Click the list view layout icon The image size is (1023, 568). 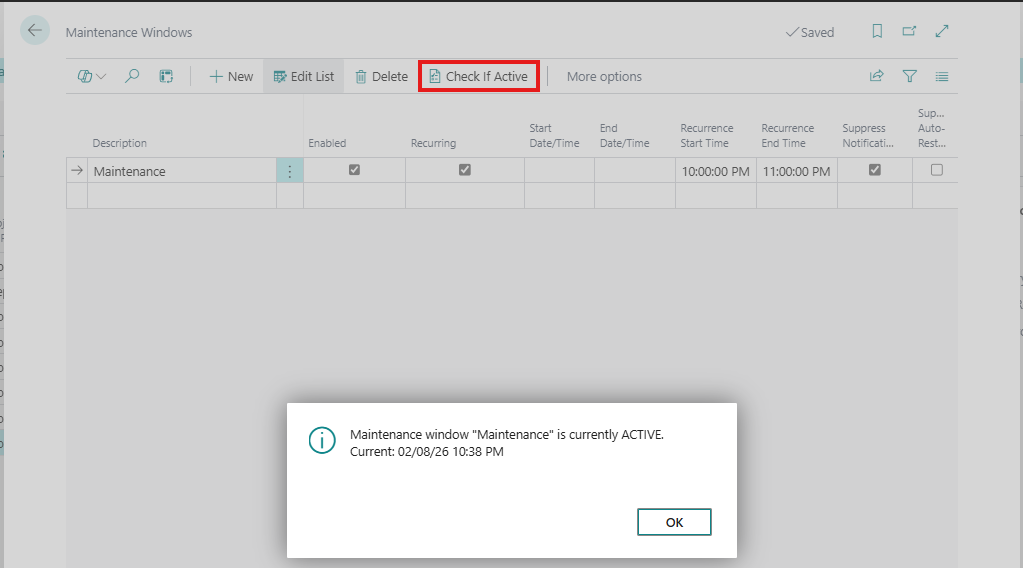(941, 76)
